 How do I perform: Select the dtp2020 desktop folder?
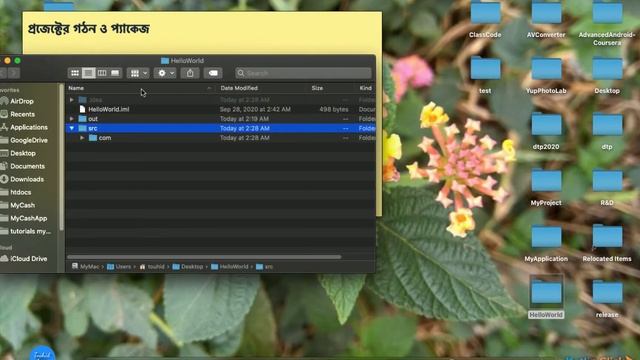click(546, 131)
